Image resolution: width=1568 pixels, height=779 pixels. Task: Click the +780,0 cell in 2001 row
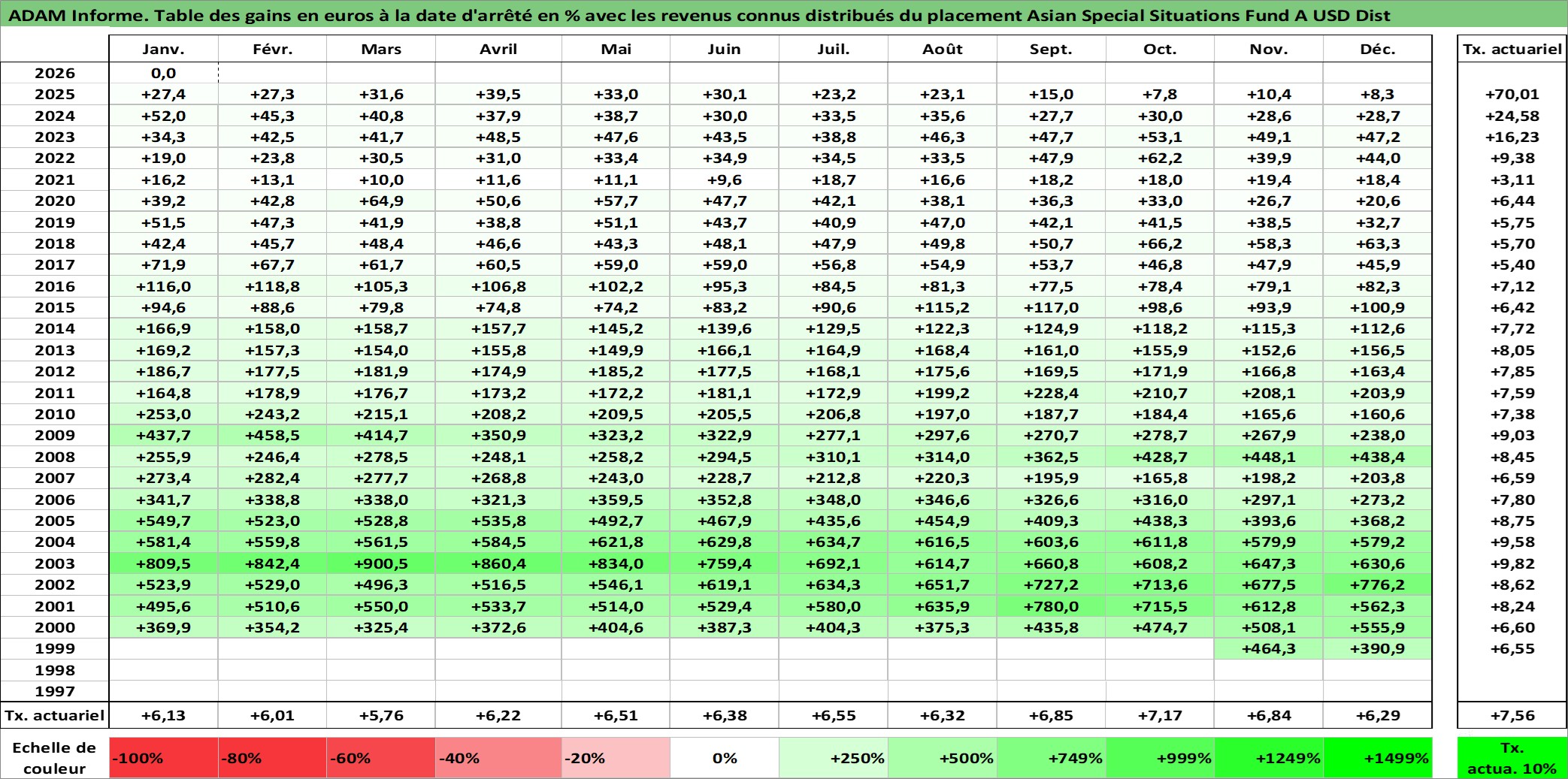(1052, 606)
